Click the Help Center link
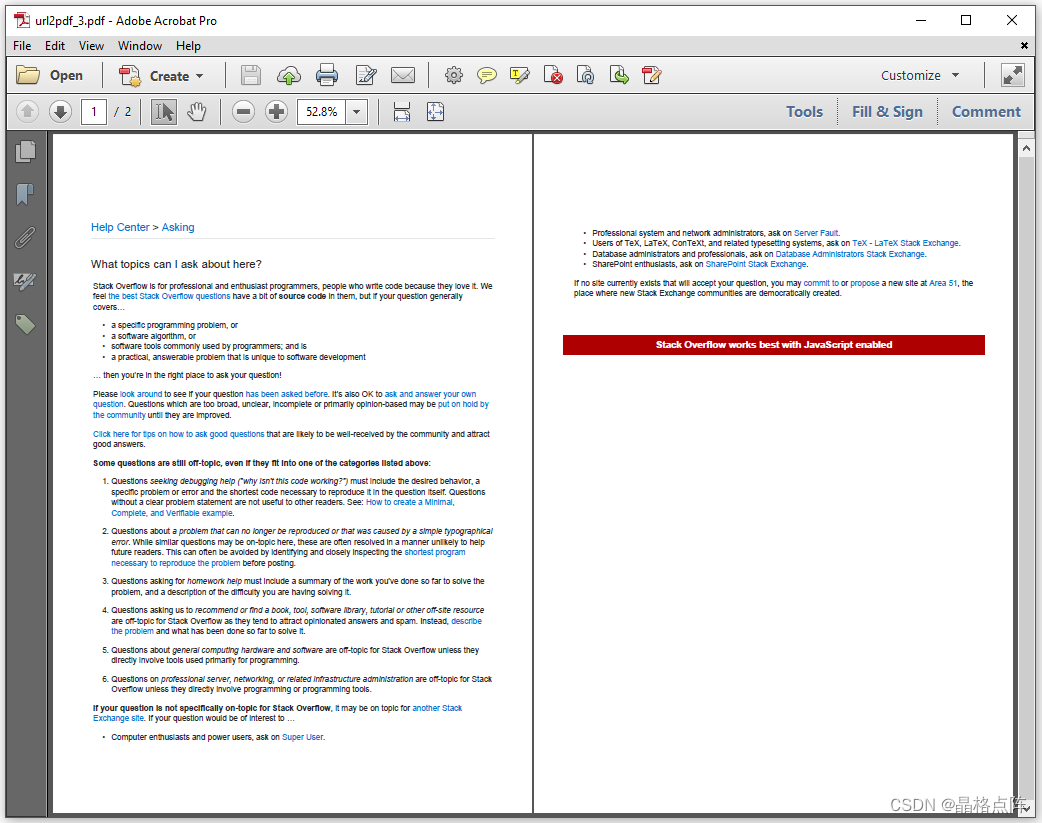This screenshot has height=823, width=1042. 120,227
